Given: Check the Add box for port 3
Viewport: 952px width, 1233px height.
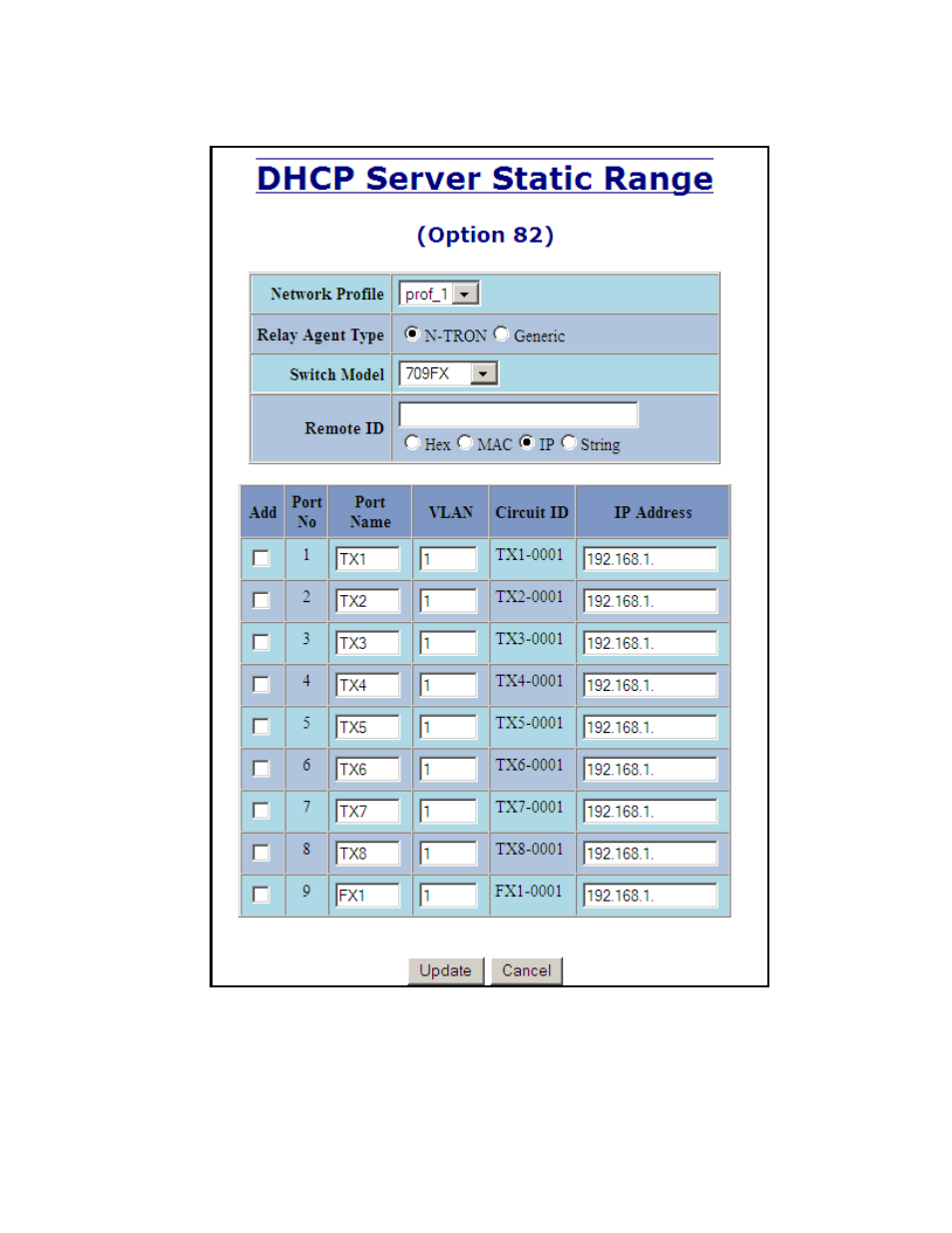Looking at the screenshot, I should pyautogui.click(x=261, y=642).
